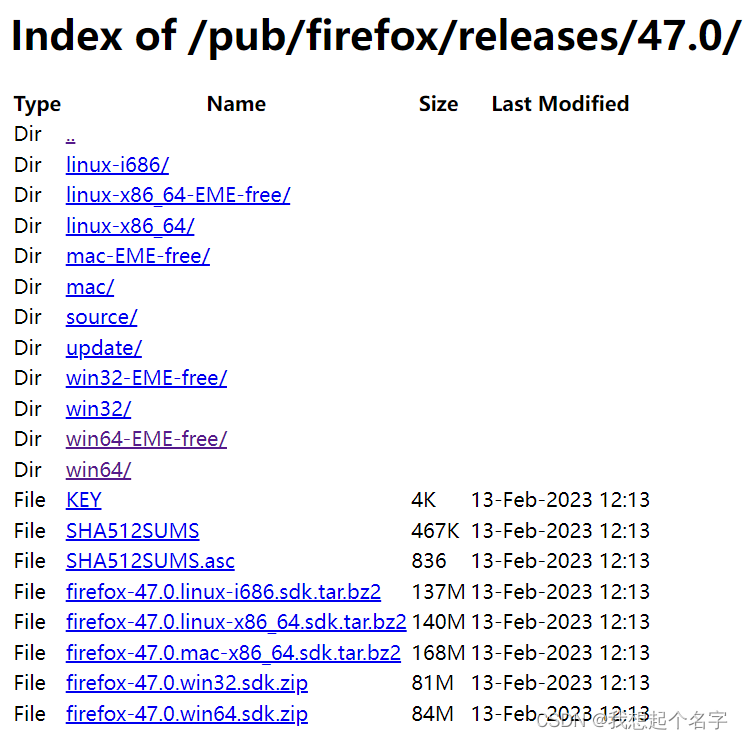
Task: Download firefox-47.0.win64.sdk.zip
Action: (187, 715)
